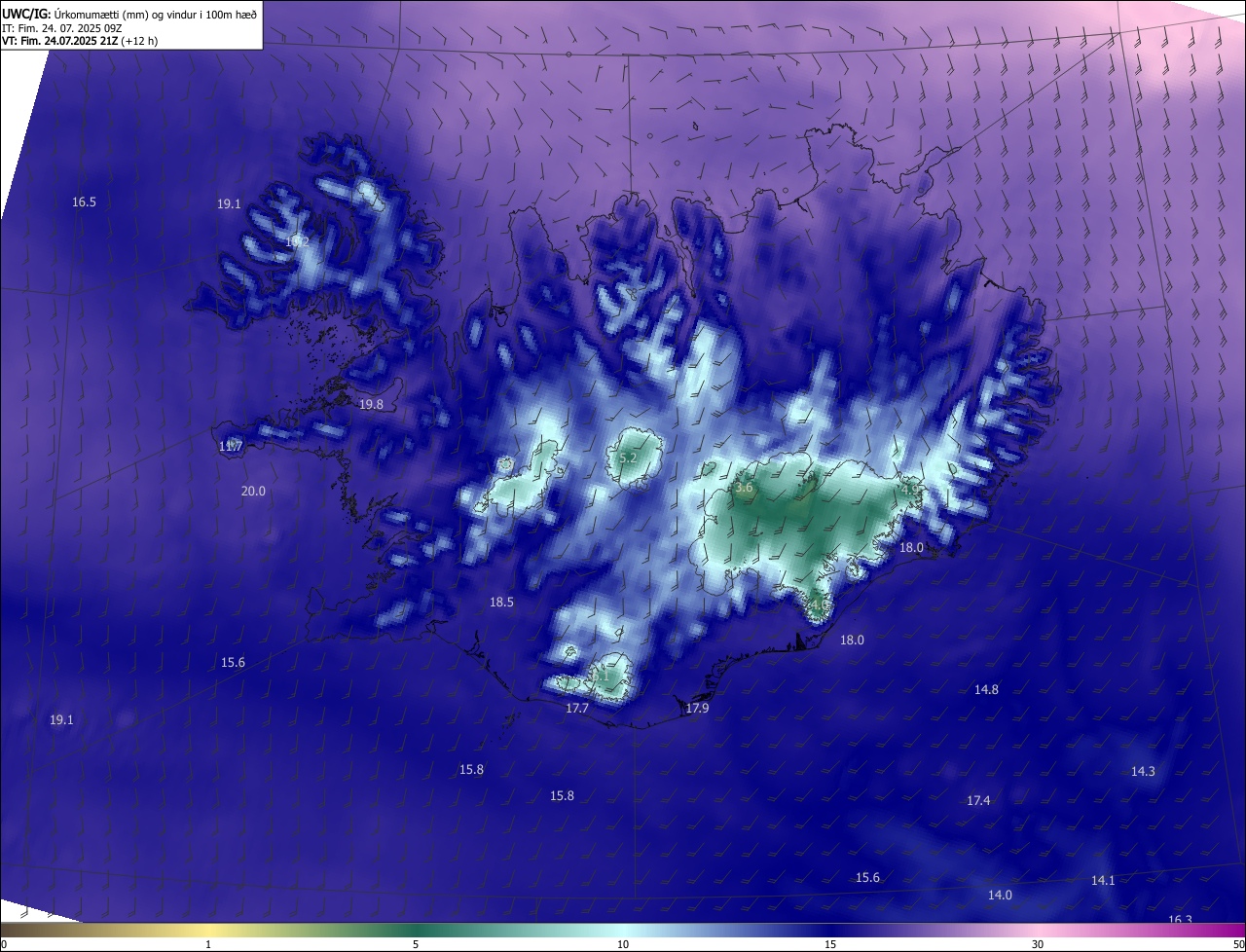Click the 5.2 value on the central glacier
This screenshot has height=952, width=1246.
(628, 458)
